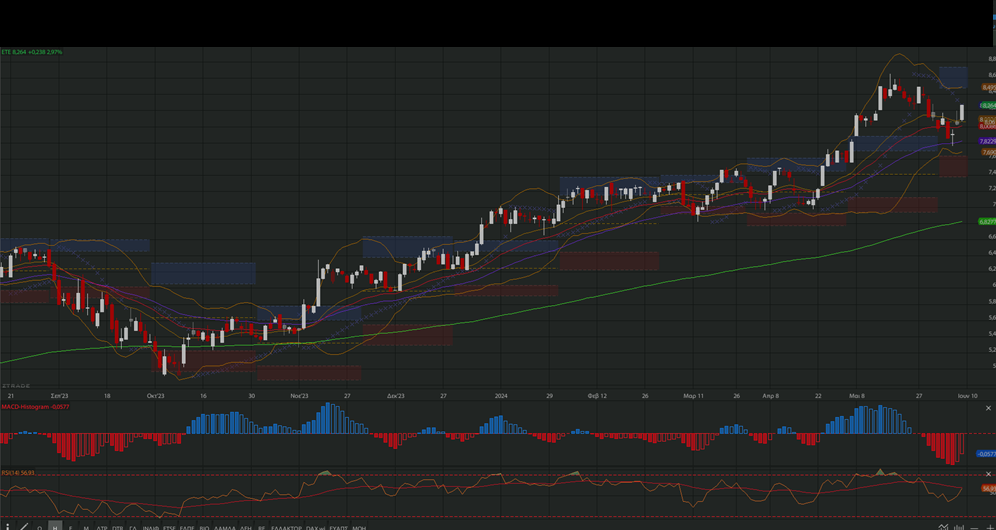The height and width of the screenshot is (530, 996).
Task: Select the trend line drawing tool
Action: (24, 527)
